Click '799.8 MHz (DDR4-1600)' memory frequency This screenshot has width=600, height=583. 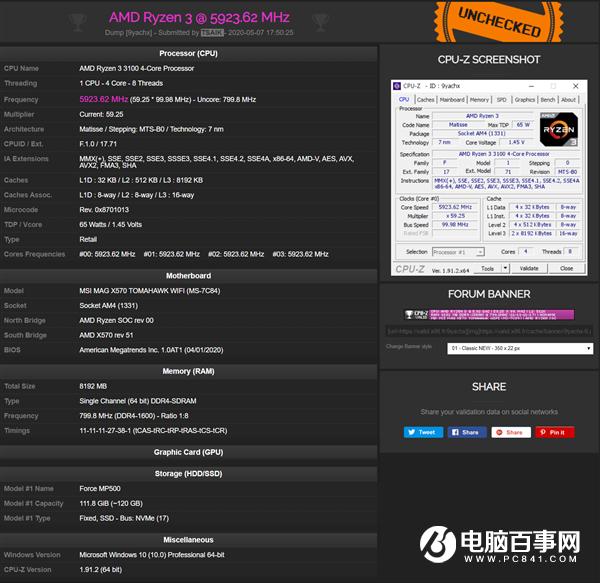134,416
